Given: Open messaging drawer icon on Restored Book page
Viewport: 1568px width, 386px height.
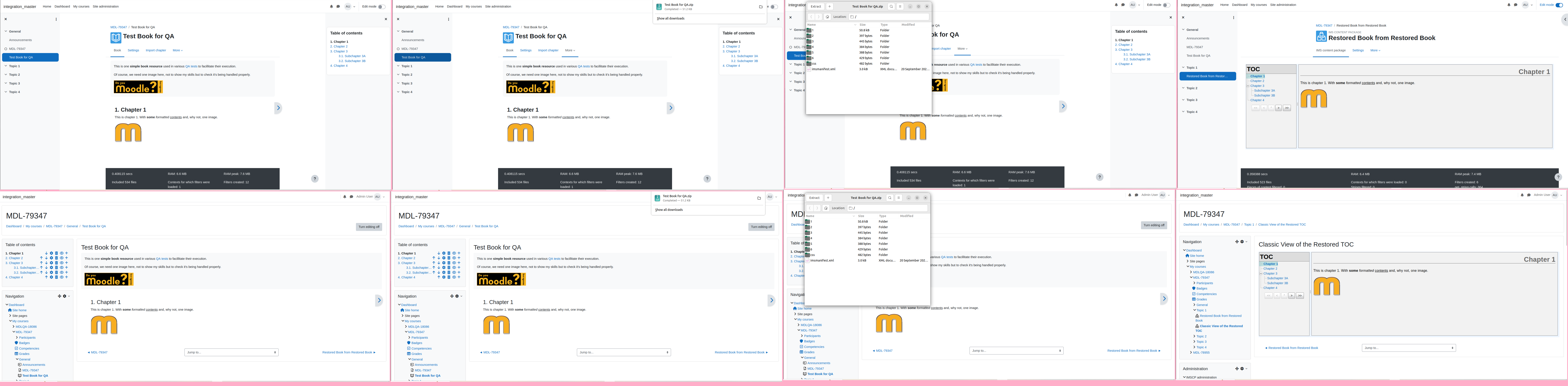Looking at the screenshot, I should pyautogui.click(x=1516, y=5).
